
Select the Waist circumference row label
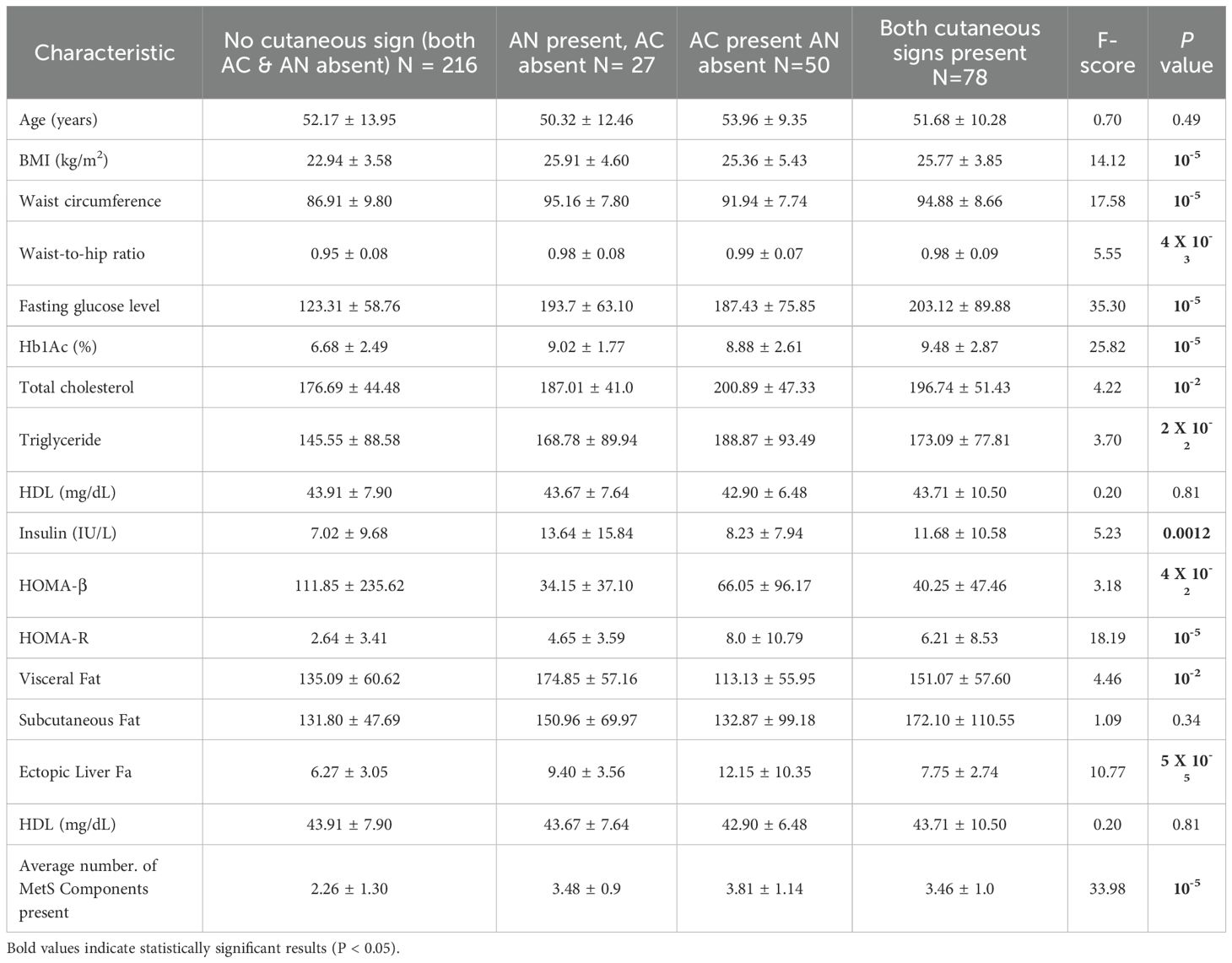point(90,201)
